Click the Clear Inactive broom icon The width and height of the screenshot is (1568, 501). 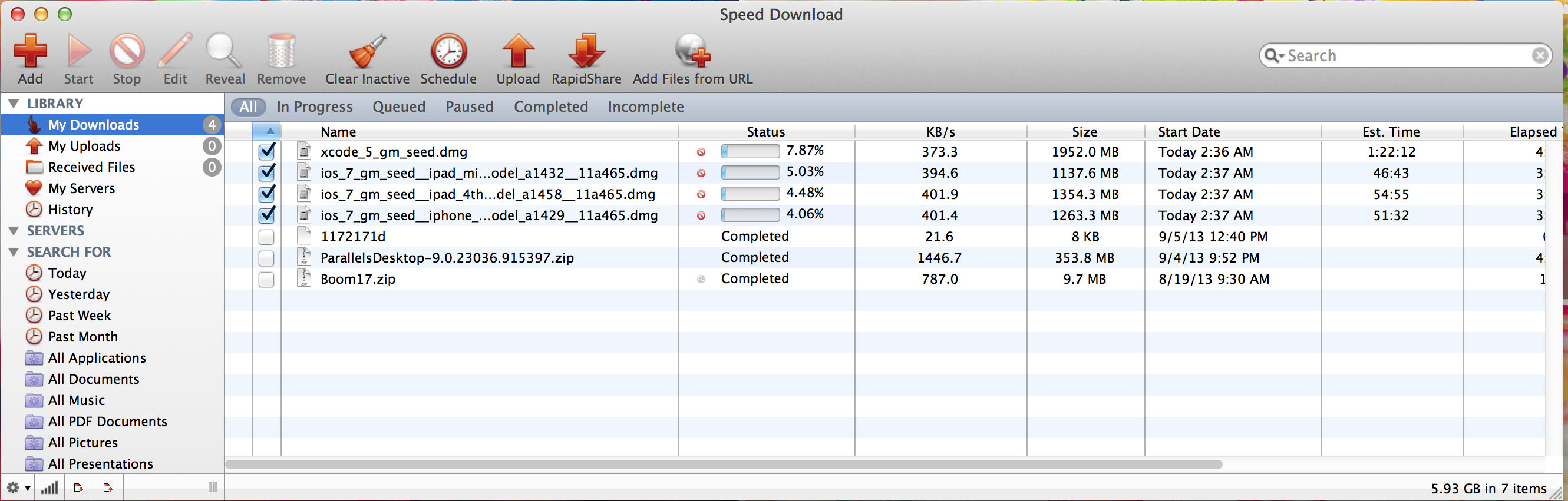pos(367,51)
